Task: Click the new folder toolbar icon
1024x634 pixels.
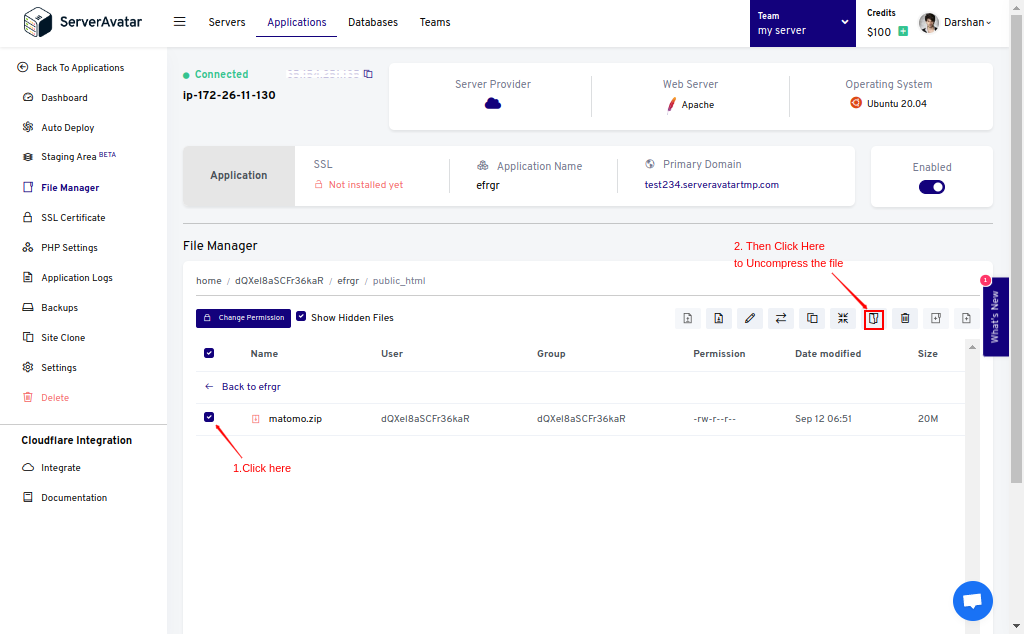Action: point(936,318)
